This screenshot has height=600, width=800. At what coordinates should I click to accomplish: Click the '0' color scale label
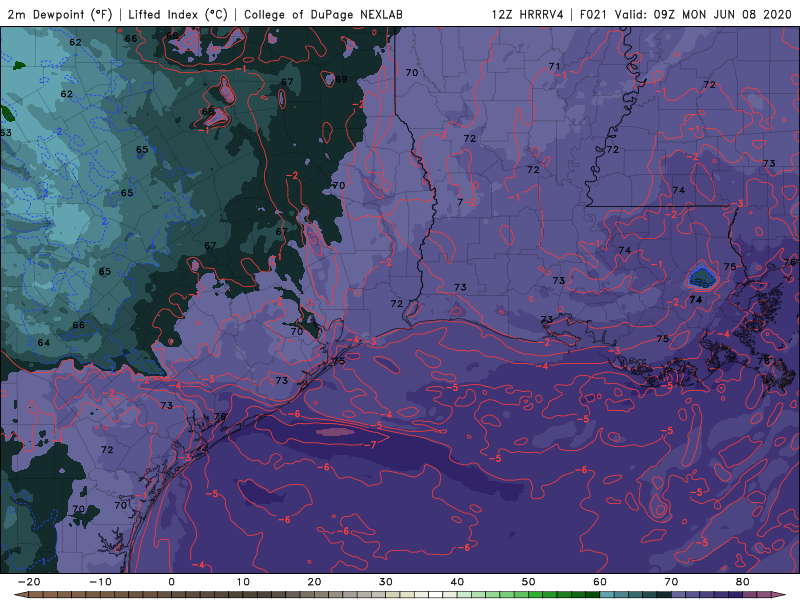tap(171, 582)
